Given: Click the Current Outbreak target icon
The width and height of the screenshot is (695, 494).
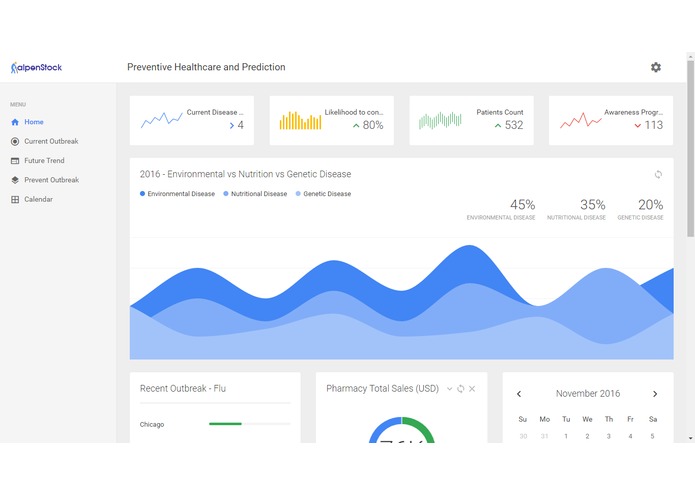Looking at the screenshot, I should tap(15, 141).
